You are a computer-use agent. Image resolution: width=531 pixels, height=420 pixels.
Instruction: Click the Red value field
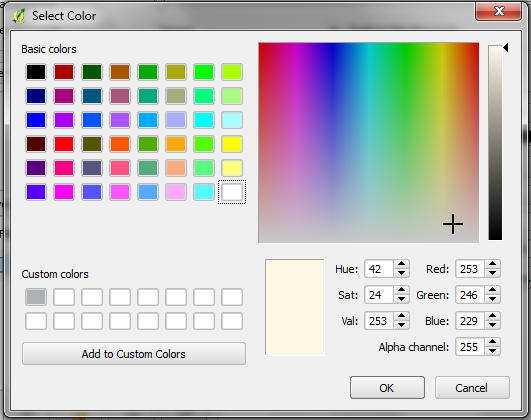(470, 269)
